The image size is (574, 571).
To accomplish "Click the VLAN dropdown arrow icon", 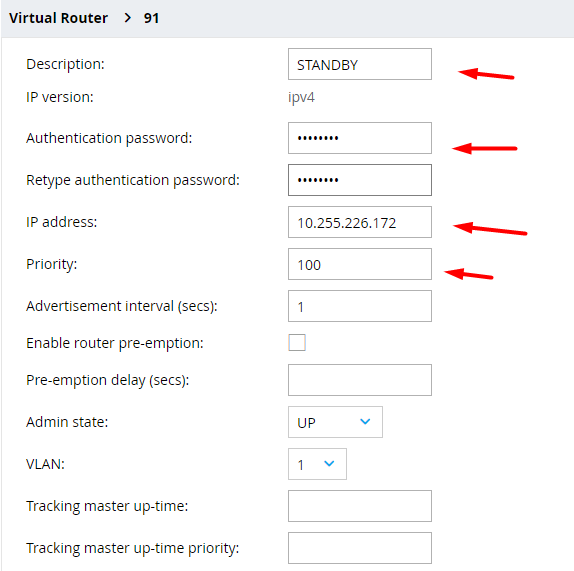I will click(329, 463).
